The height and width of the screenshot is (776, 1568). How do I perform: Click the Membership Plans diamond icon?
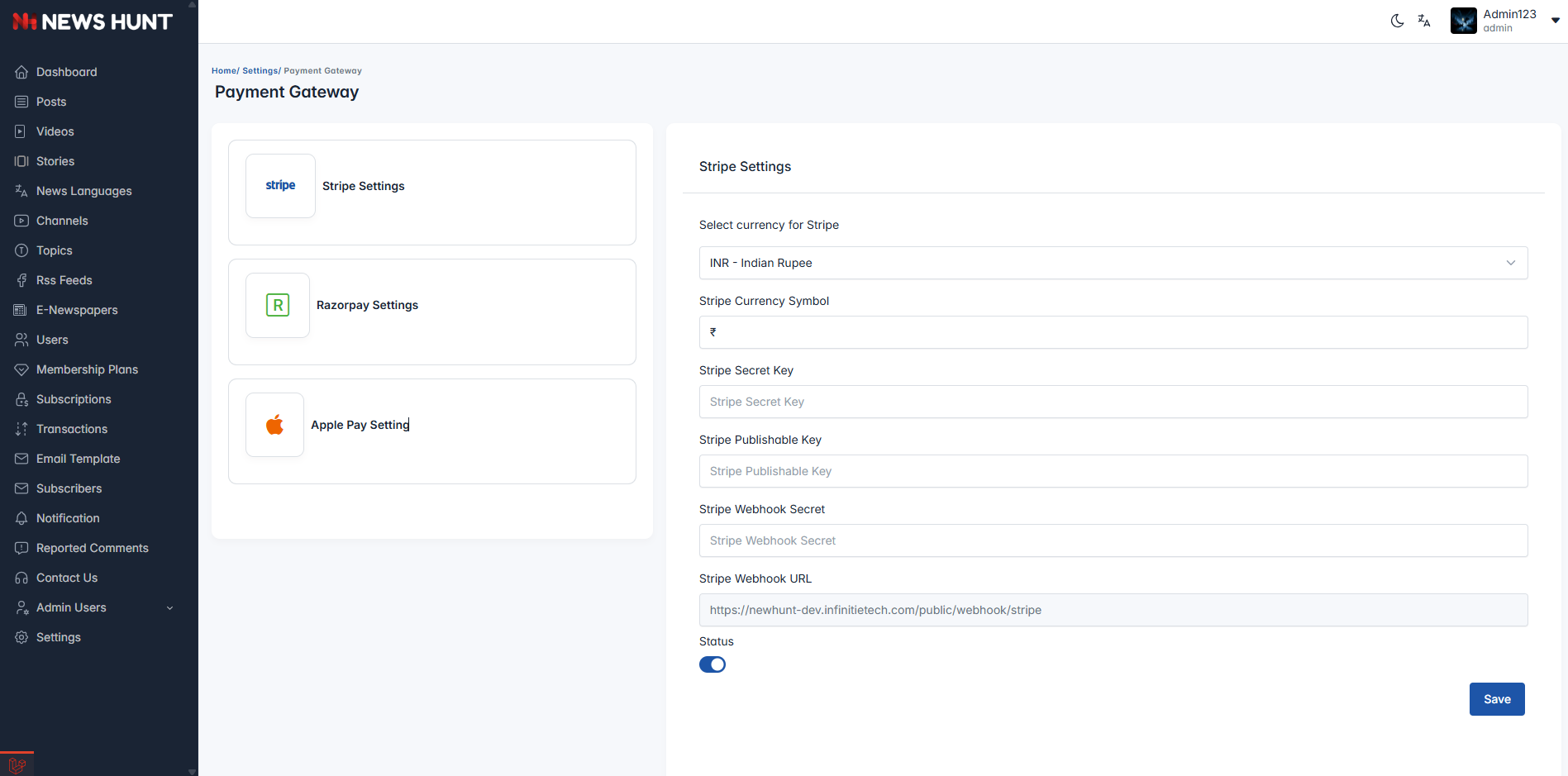pyautogui.click(x=21, y=369)
